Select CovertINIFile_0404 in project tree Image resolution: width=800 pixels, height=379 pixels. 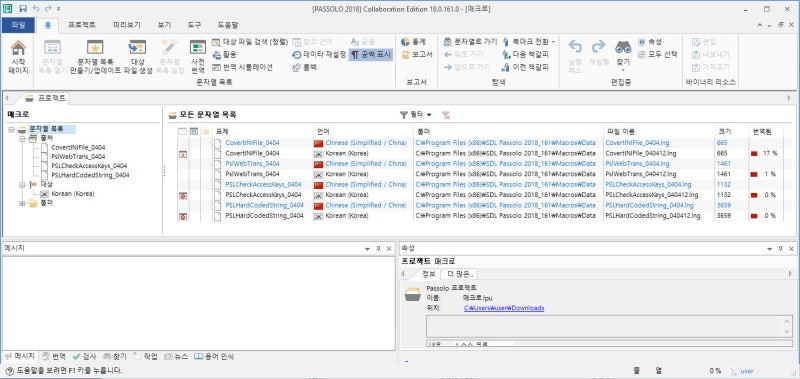click(78, 147)
